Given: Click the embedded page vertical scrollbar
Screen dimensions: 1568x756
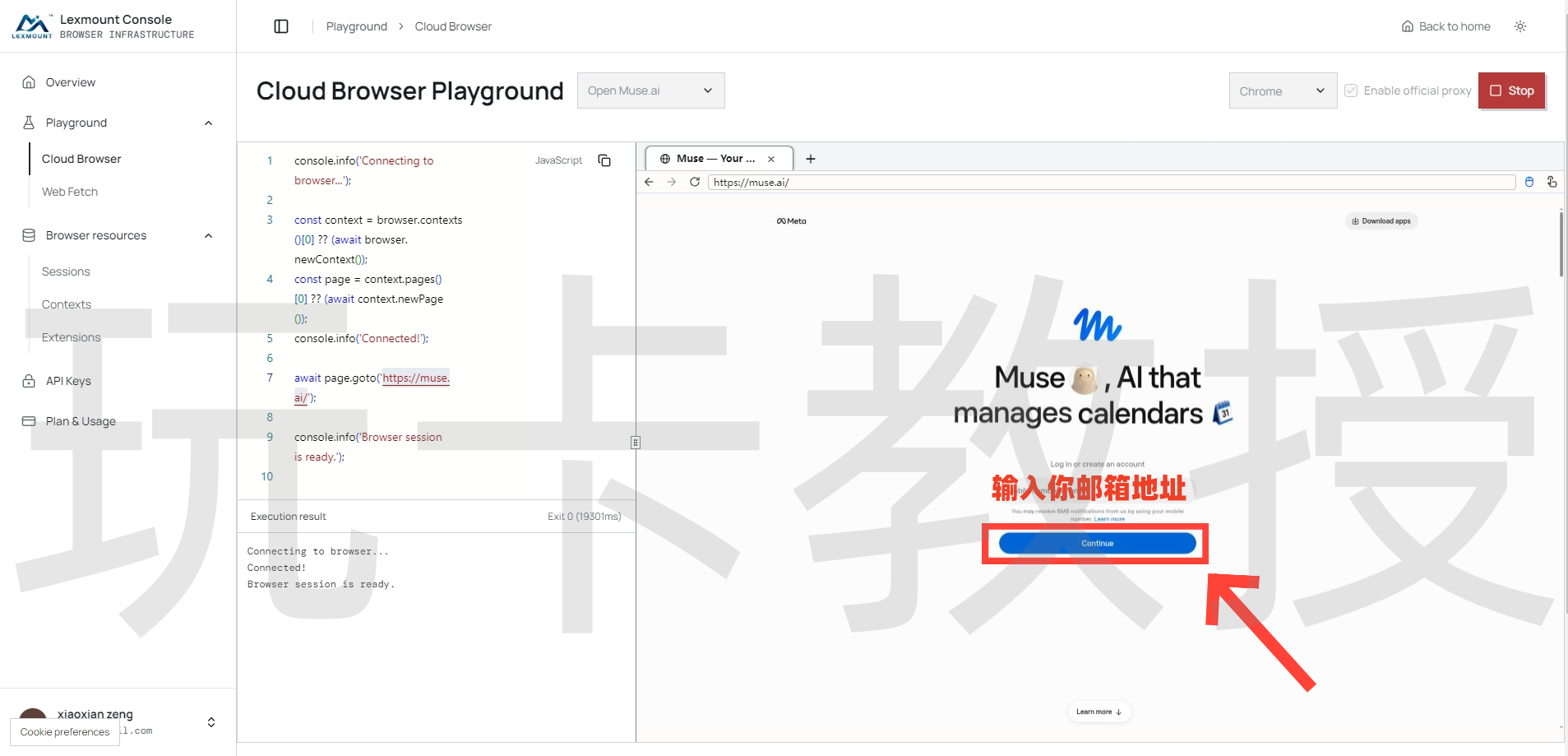Looking at the screenshot, I should [1561, 244].
